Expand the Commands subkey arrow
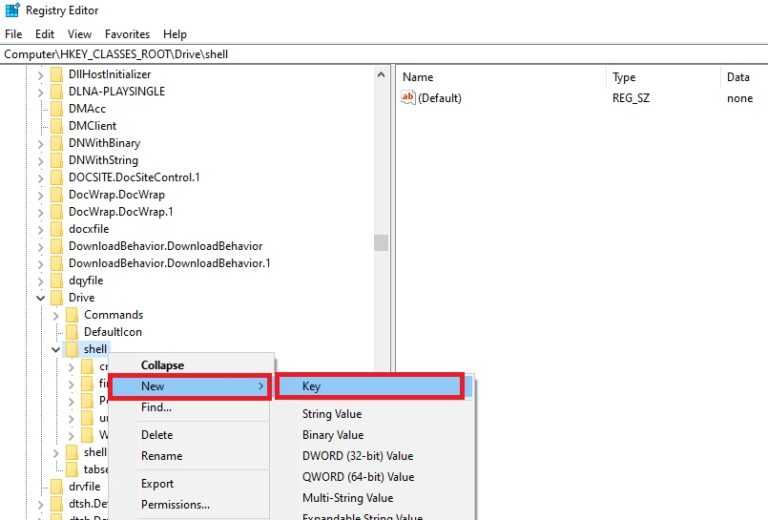 tap(56, 315)
